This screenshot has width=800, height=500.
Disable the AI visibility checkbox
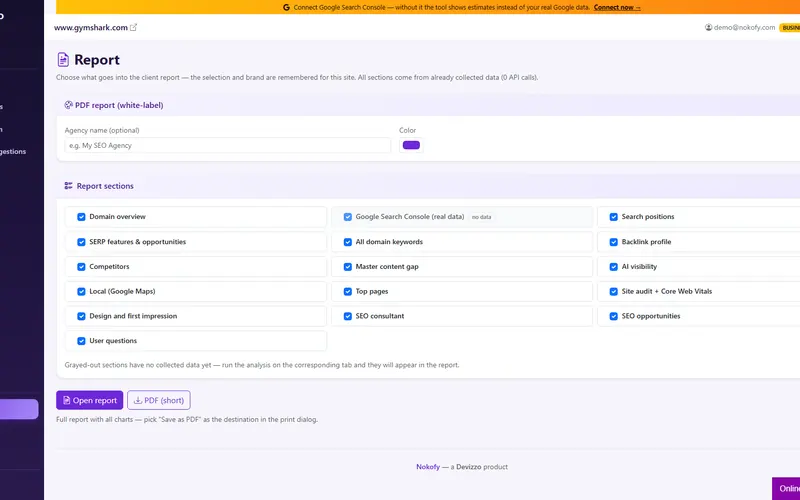[x=614, y=267]
